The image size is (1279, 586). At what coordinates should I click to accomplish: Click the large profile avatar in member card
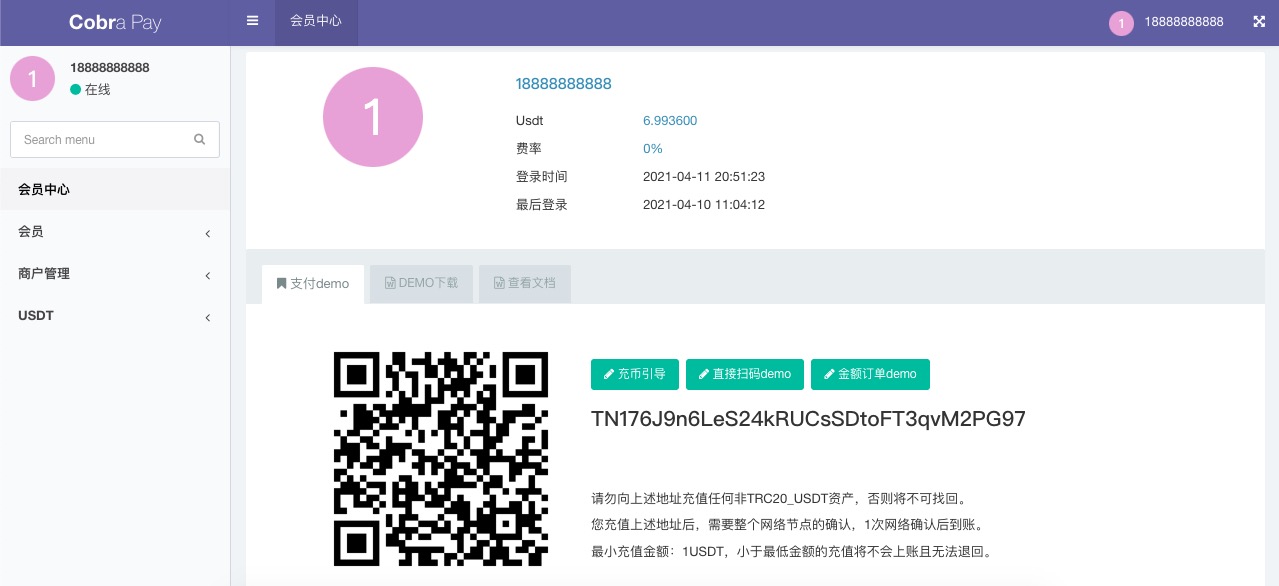tap(373, 117)
